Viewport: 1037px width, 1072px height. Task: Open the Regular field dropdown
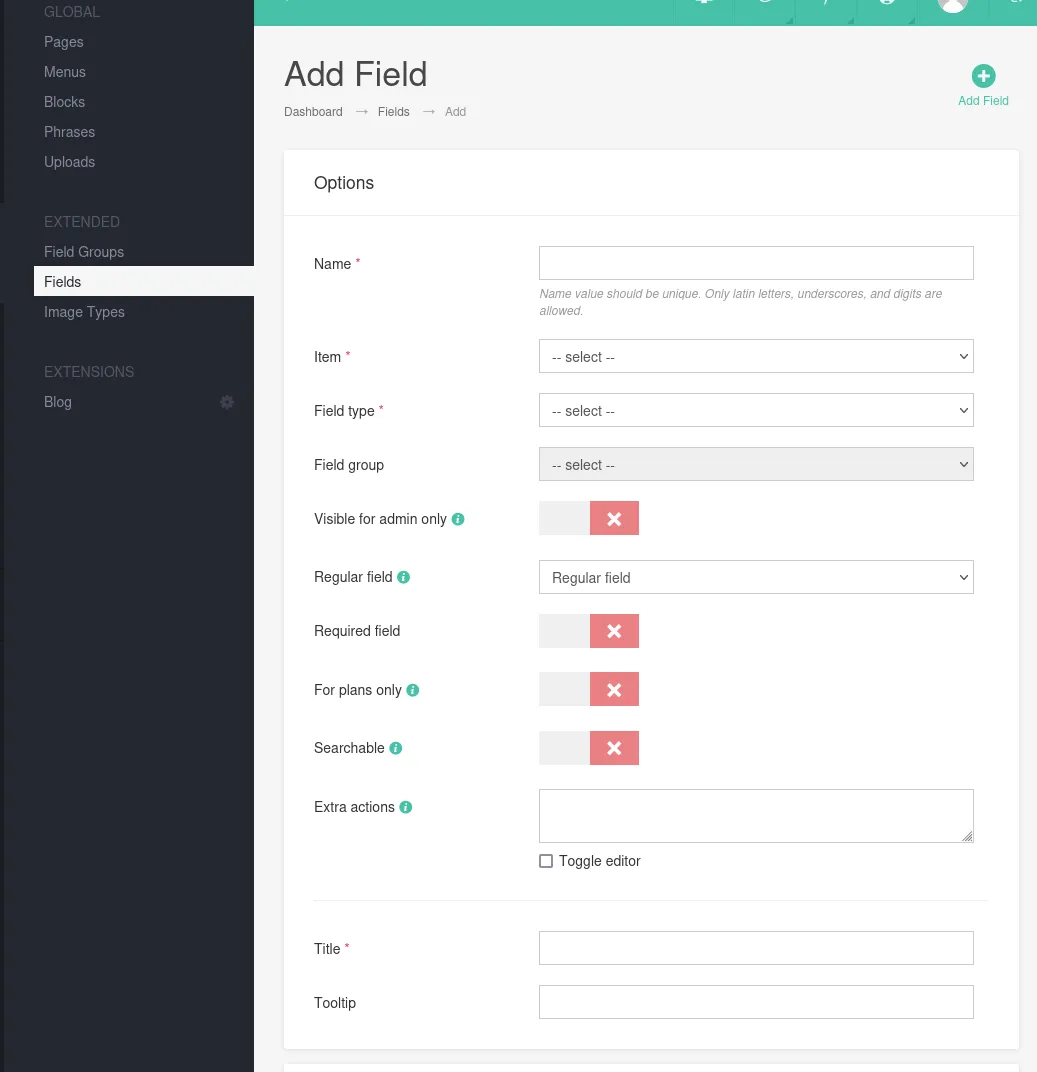pyautogui.click(x=756, y=577)
